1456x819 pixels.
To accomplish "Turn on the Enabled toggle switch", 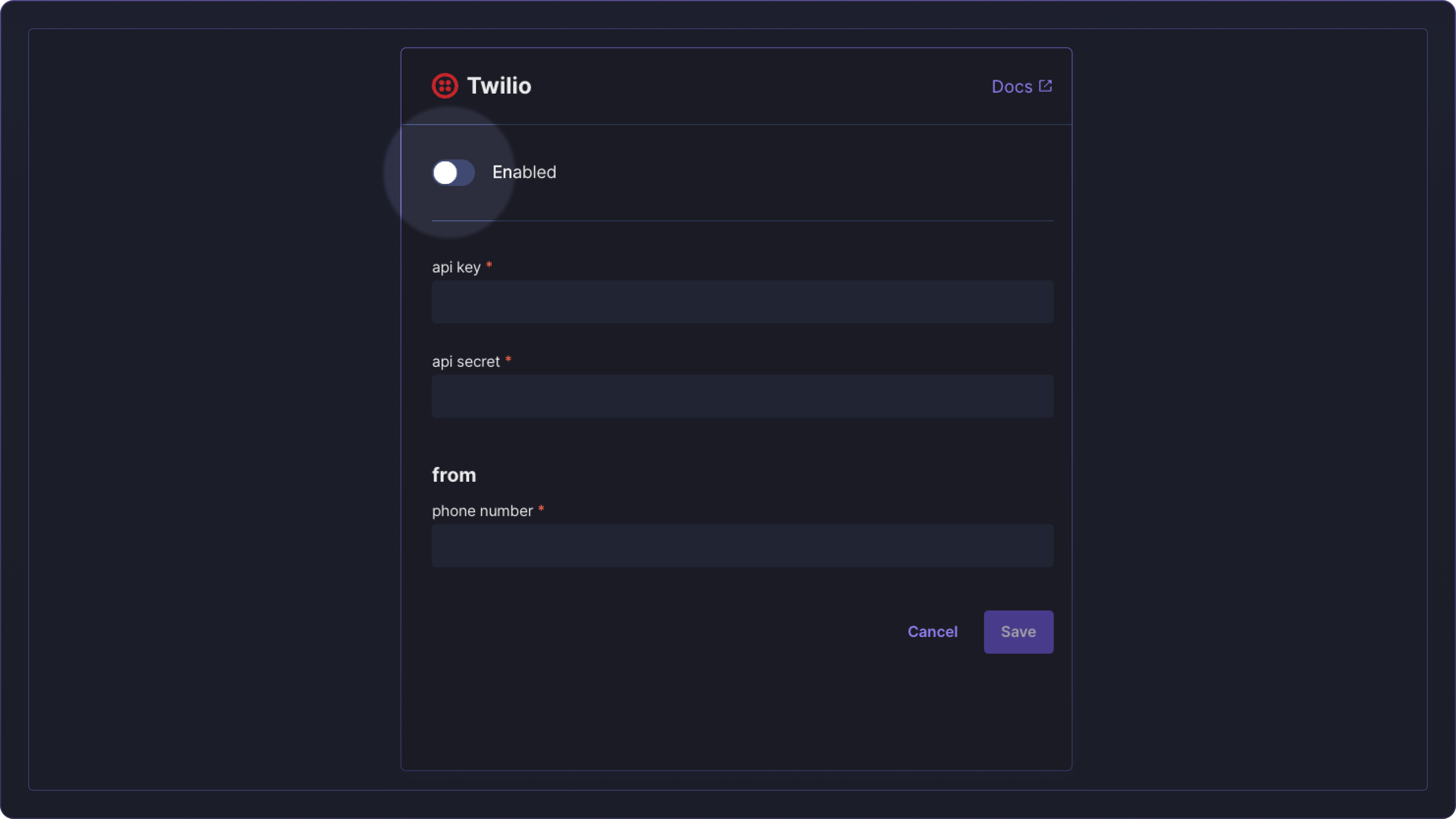I will tap(453, 172).
